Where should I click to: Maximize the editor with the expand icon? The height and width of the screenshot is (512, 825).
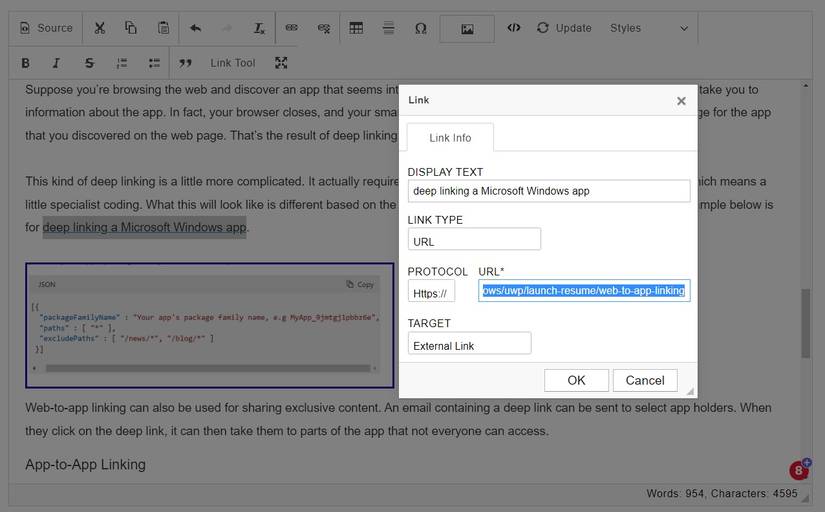pyautogui.click(x=281, y=63)
